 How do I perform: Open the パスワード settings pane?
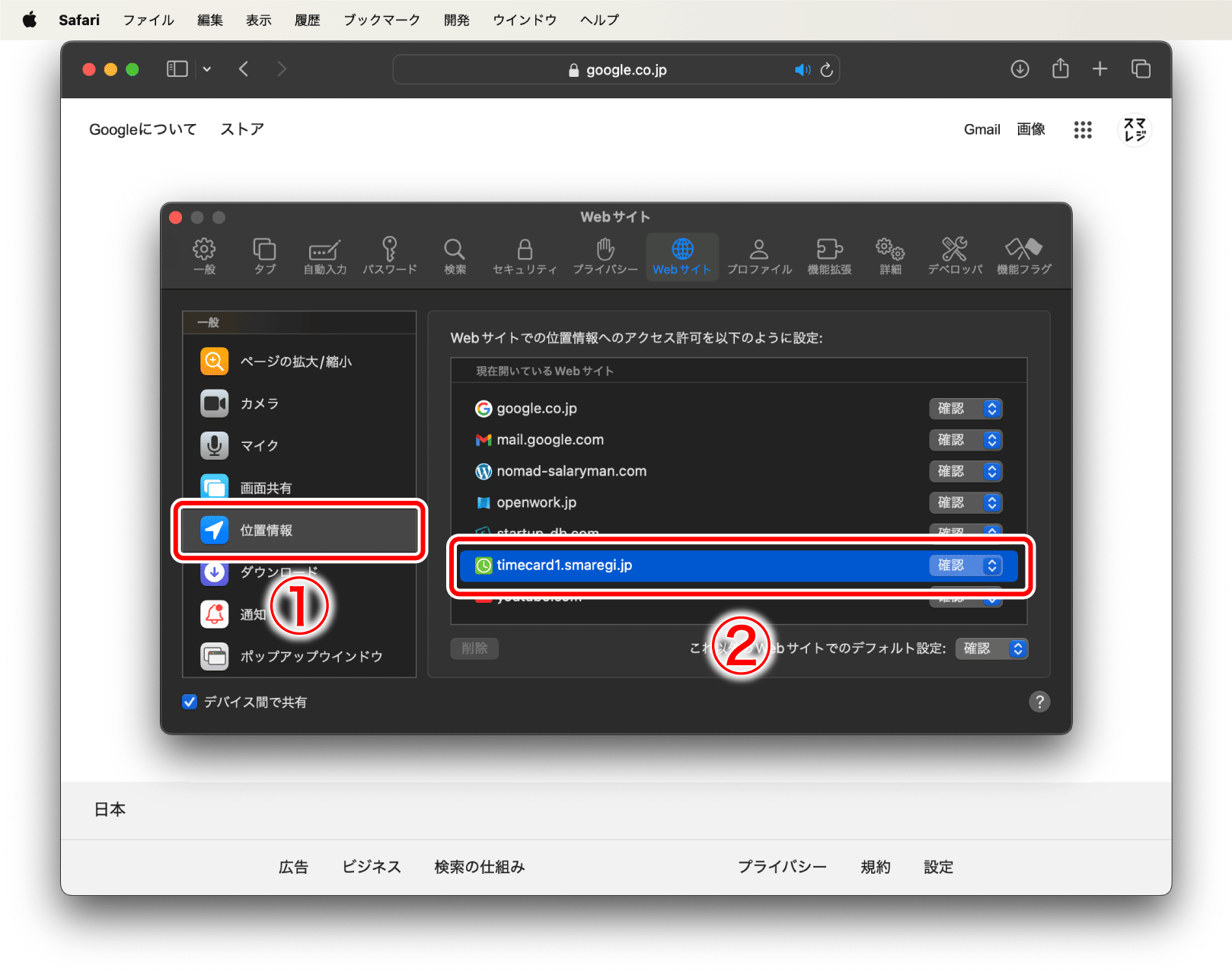pos(389,256)
